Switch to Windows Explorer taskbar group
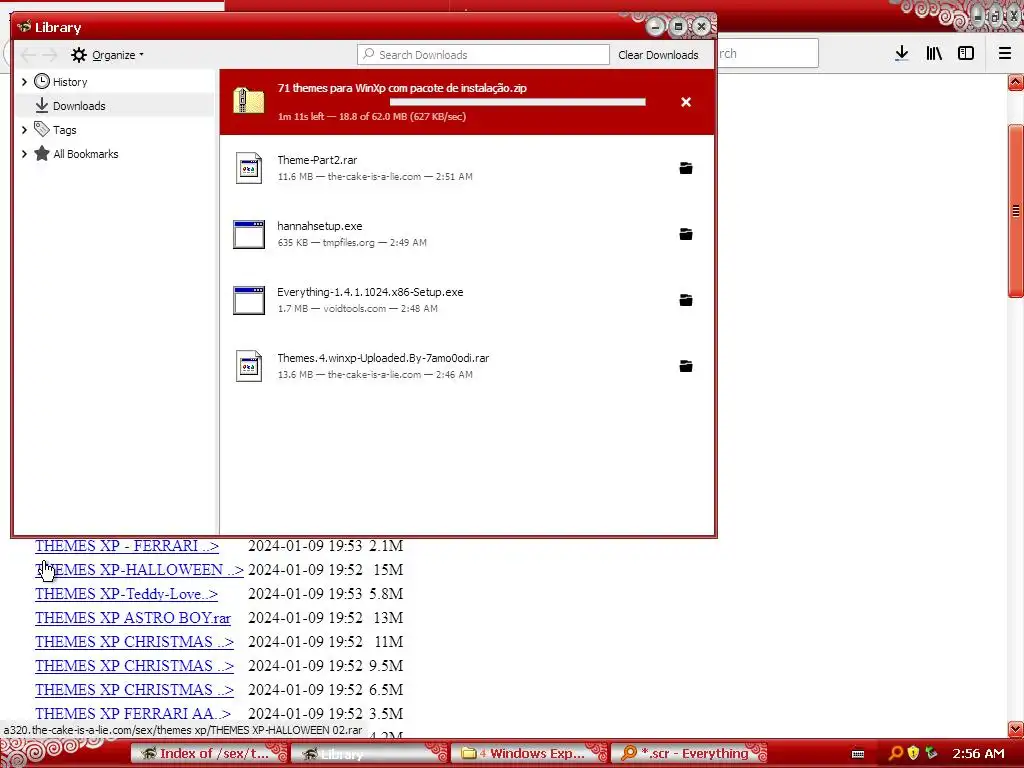The width and height of the screenshot is (1024, 768). (x=529, y=754)
